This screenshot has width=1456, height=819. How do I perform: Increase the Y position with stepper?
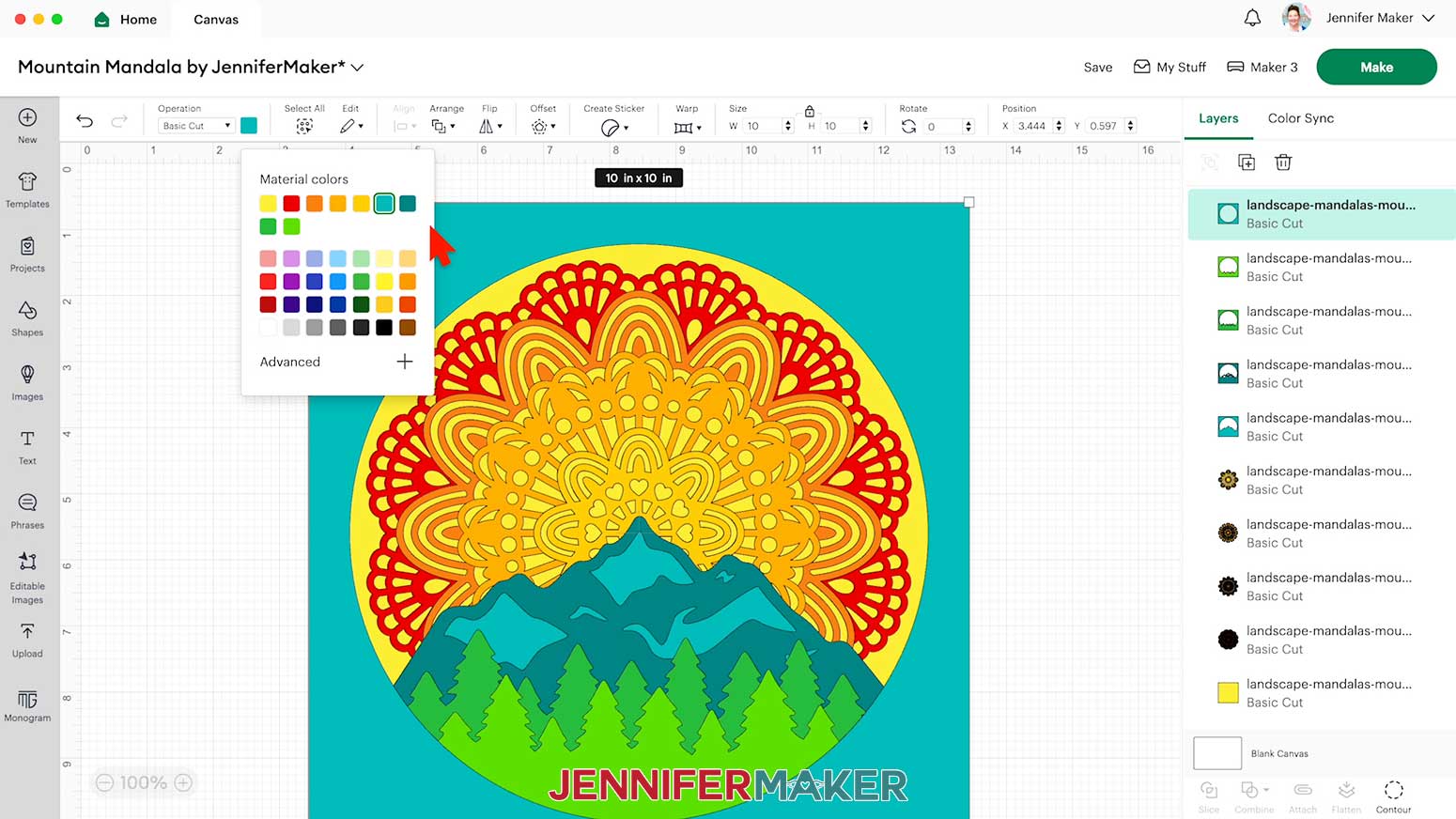[x=1131, y=122]
